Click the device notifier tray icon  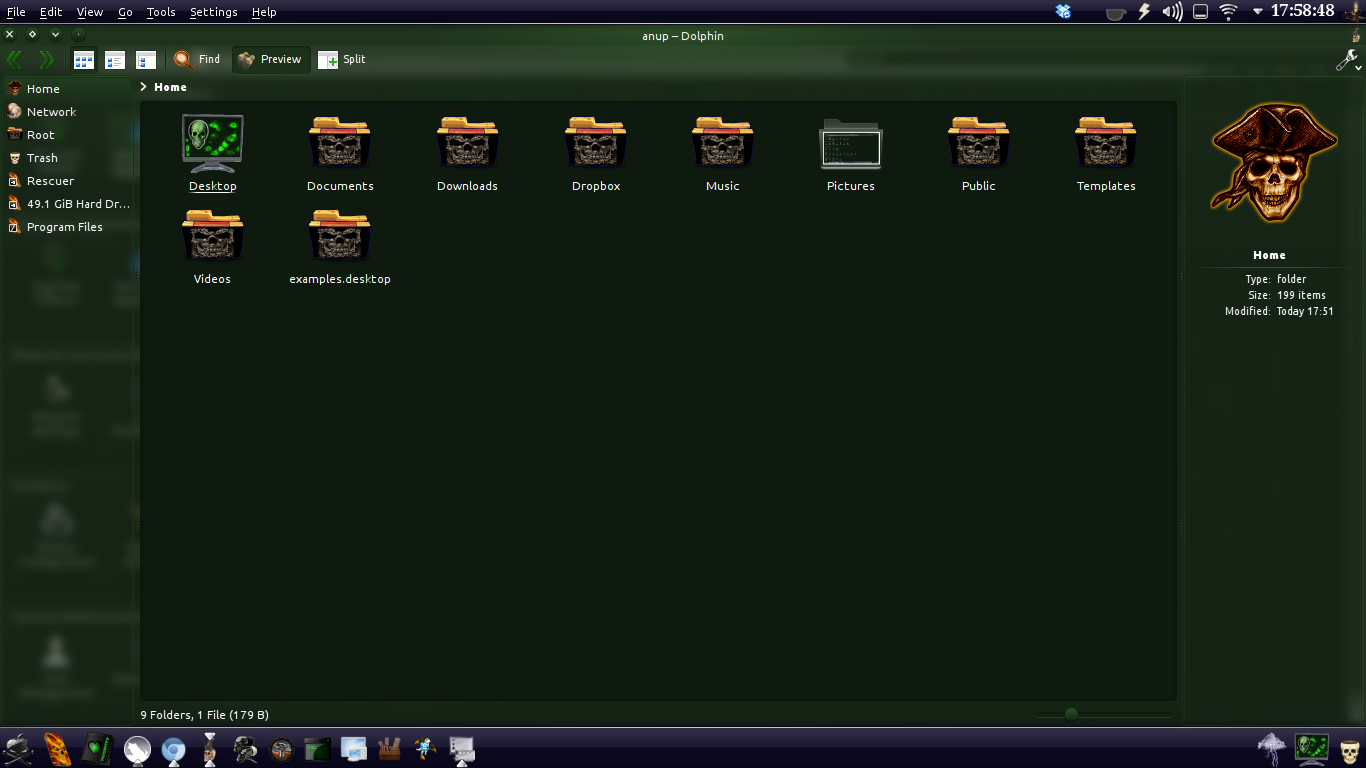[1201, 12]
